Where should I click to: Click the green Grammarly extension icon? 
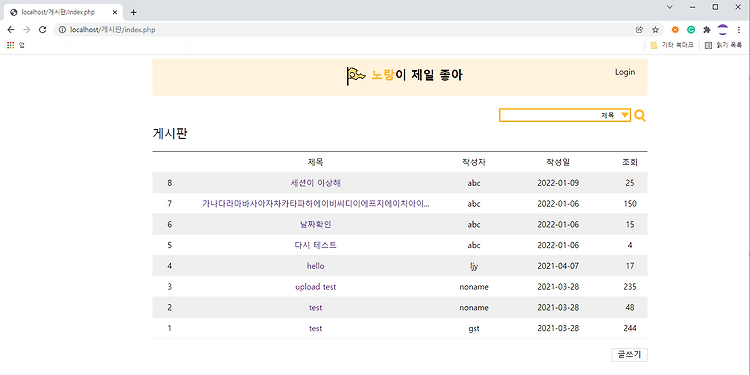[691, 30]
